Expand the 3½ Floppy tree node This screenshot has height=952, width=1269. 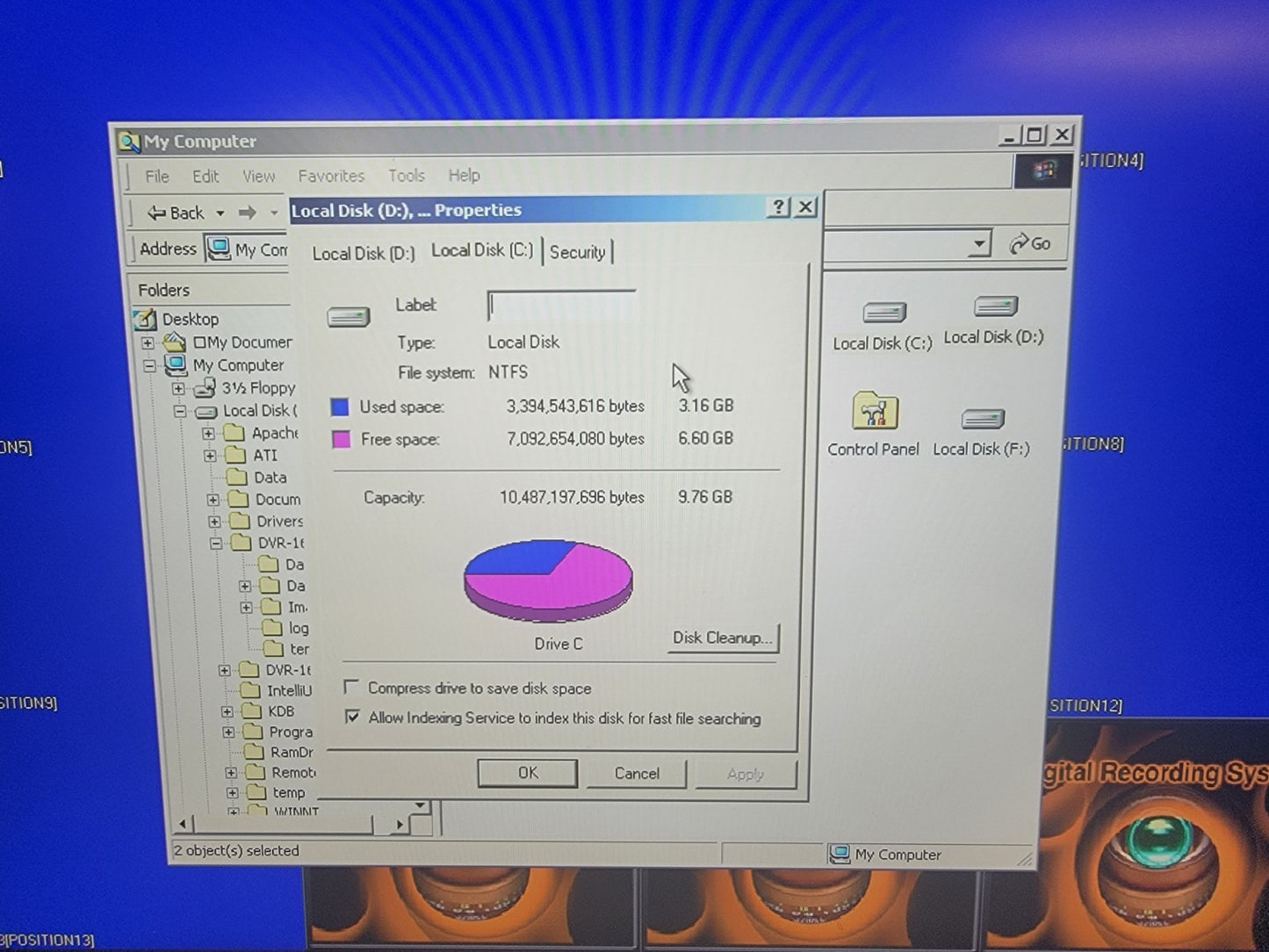[x=178, y=388]
